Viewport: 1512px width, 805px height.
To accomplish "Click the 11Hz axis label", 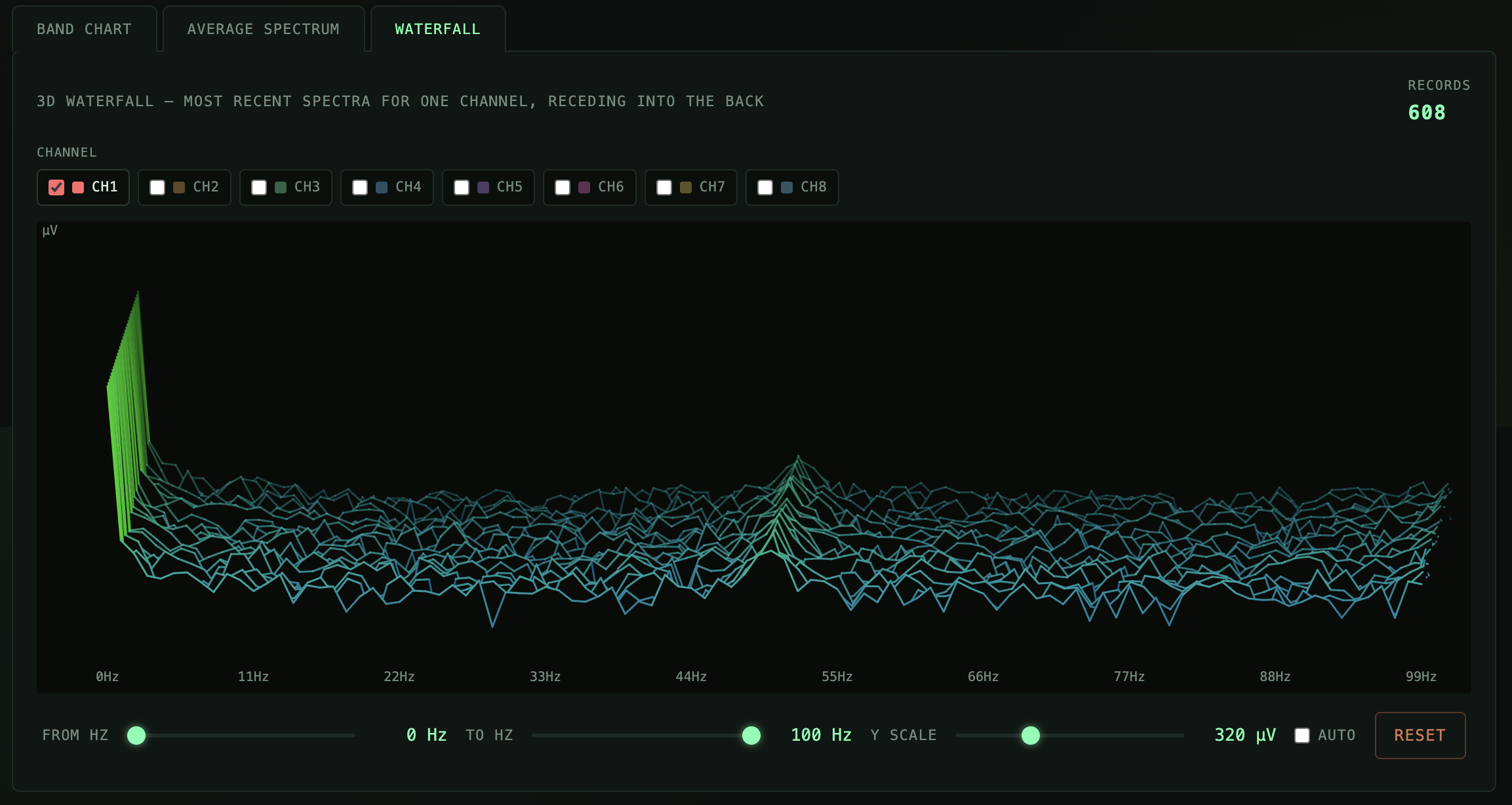I will 253,677.
